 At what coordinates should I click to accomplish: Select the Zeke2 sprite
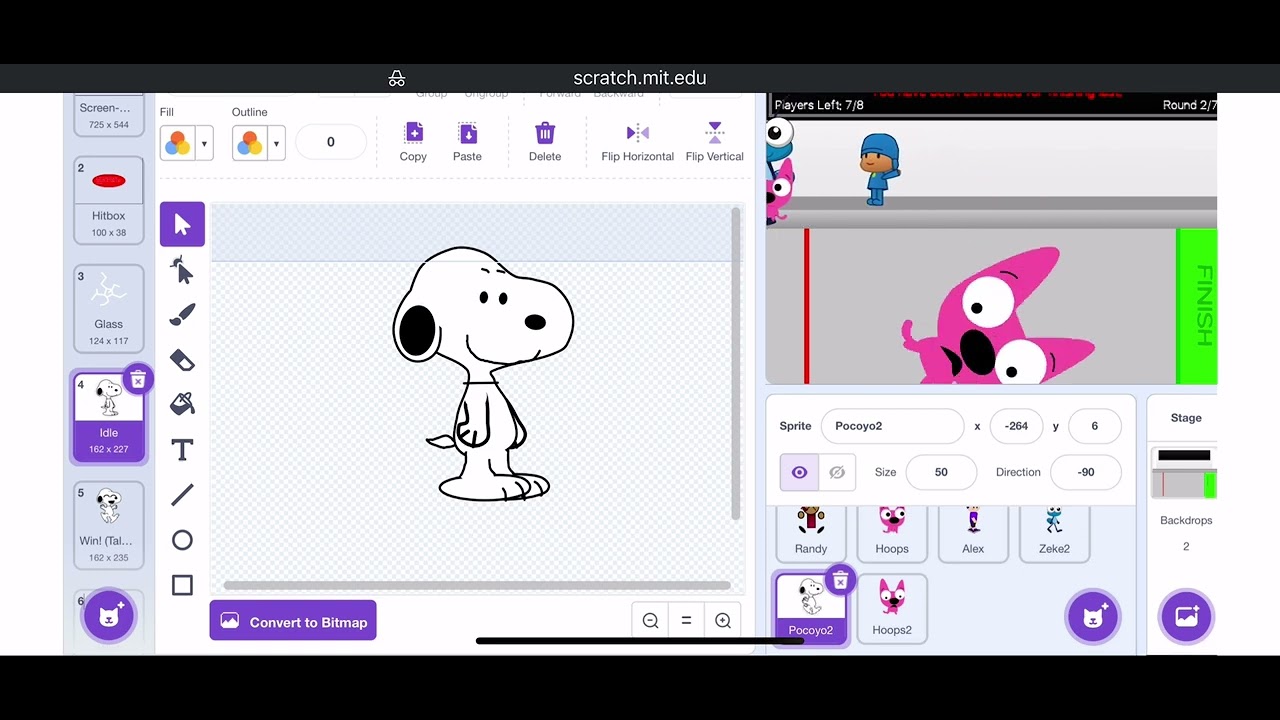coord(1054,533)
